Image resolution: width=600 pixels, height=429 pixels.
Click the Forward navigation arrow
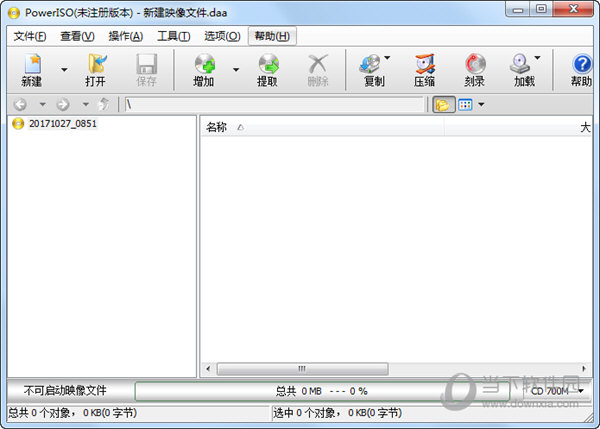point(63,104)
